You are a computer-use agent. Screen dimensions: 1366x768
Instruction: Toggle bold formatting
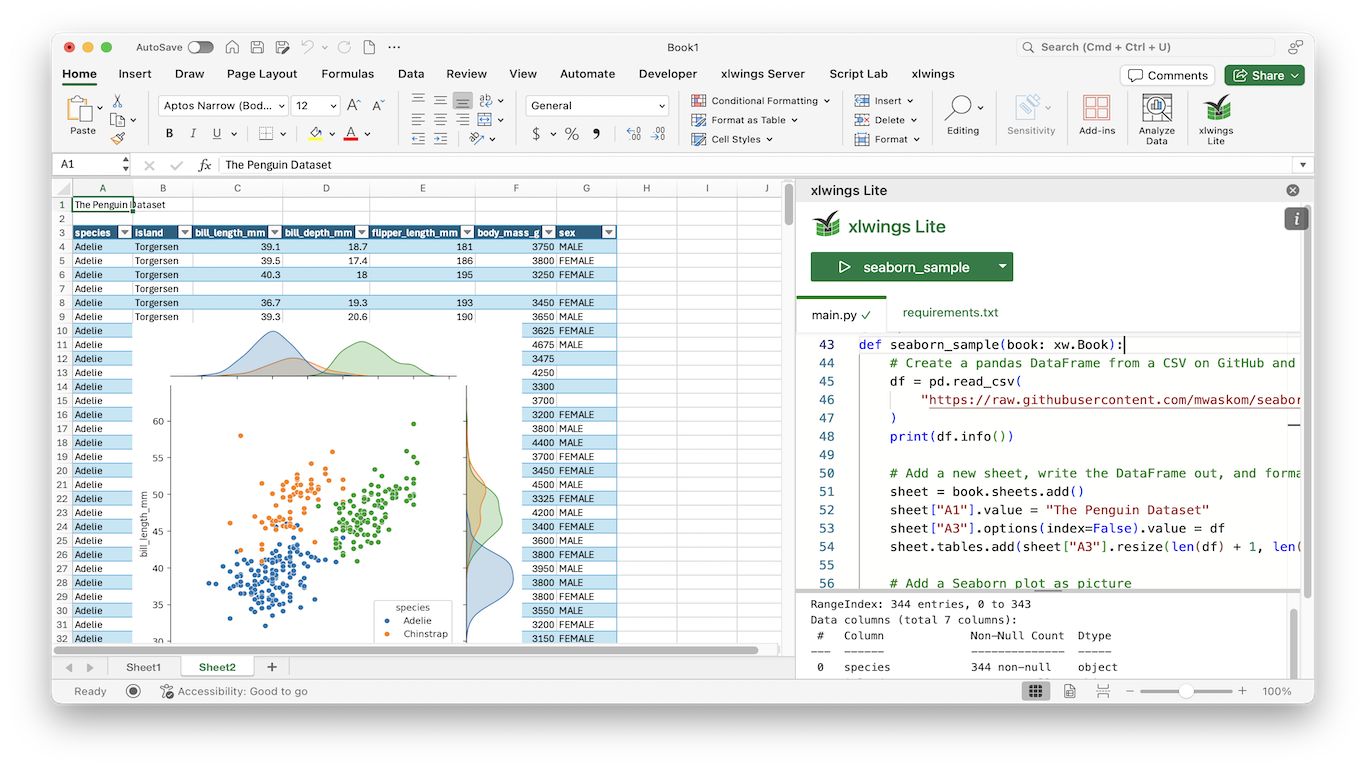(x=169, y=134)
